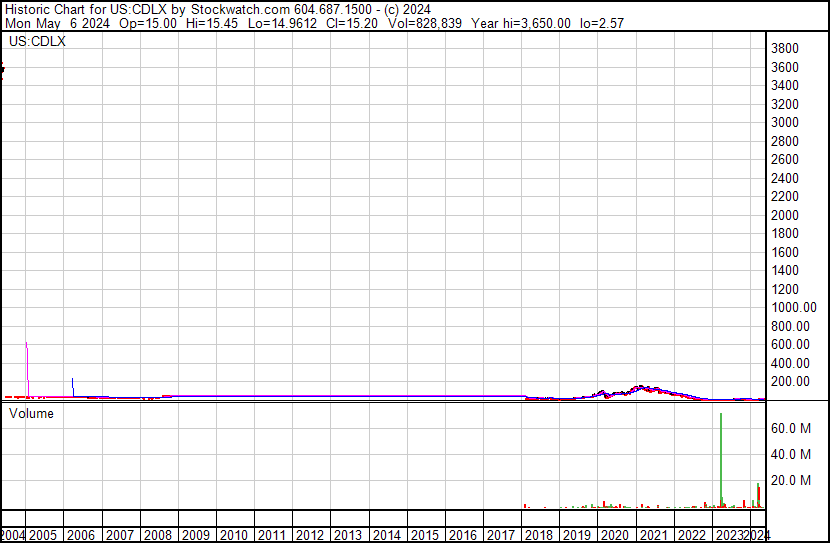Click the 2014 year label on the axis

click(387, 535)
